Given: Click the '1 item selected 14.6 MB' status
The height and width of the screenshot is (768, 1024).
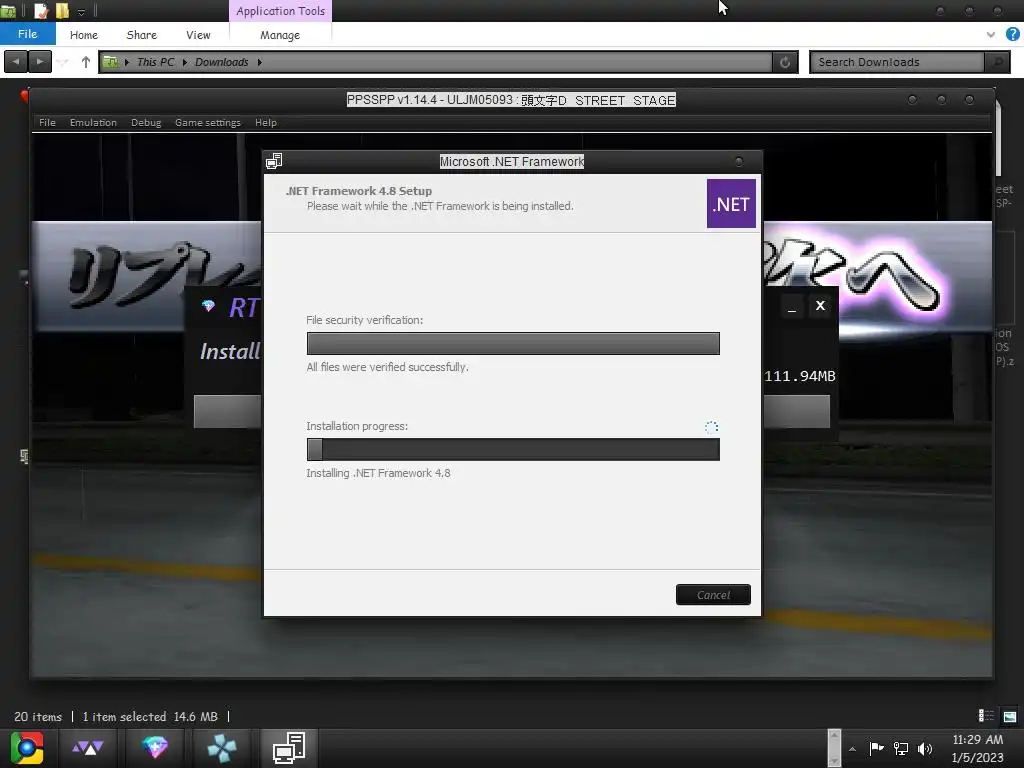Looking at the screenshot, I should (x=150, y=716).
